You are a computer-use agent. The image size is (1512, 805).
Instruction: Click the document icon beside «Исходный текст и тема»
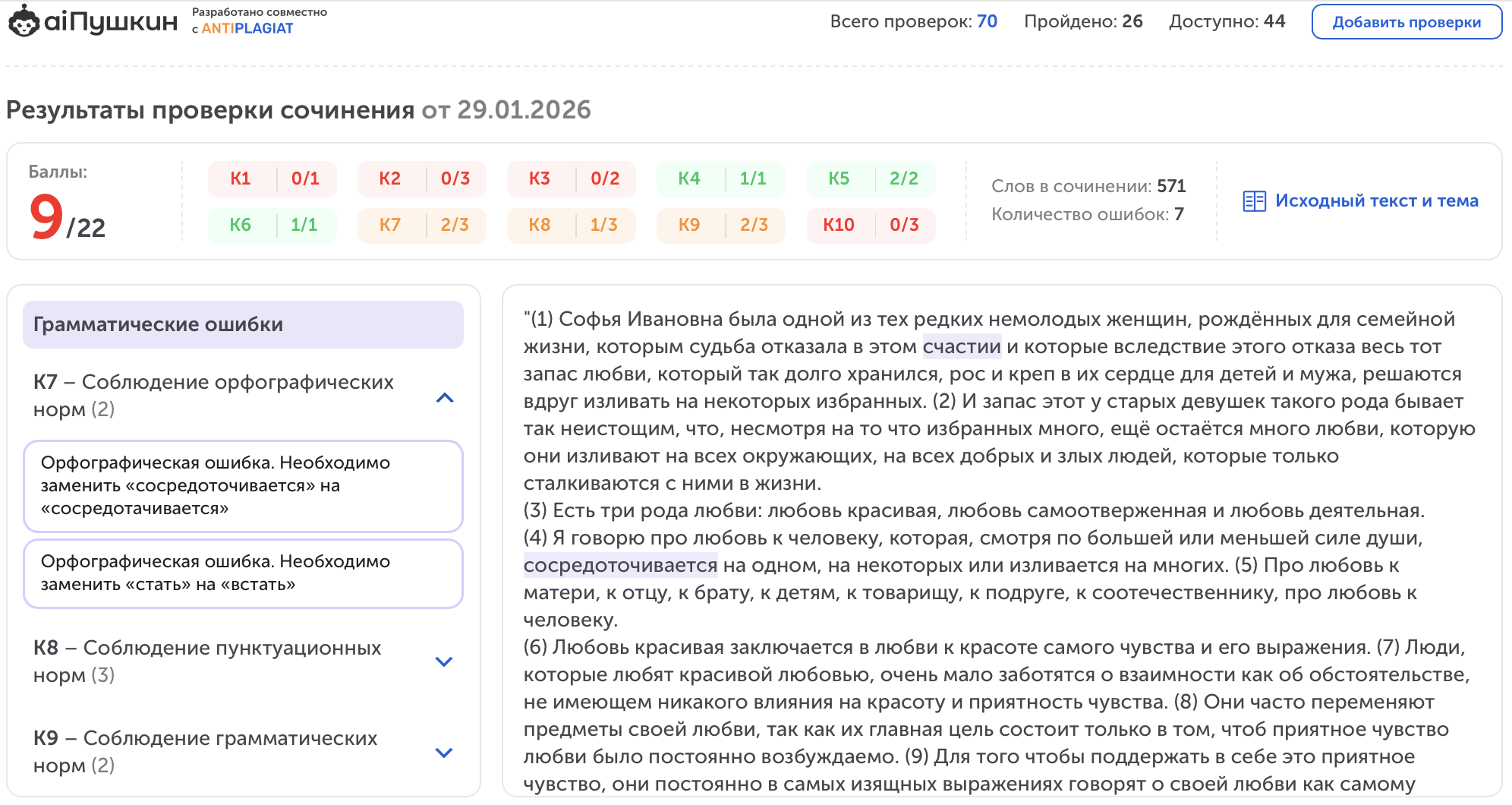tap(1254, 200)
